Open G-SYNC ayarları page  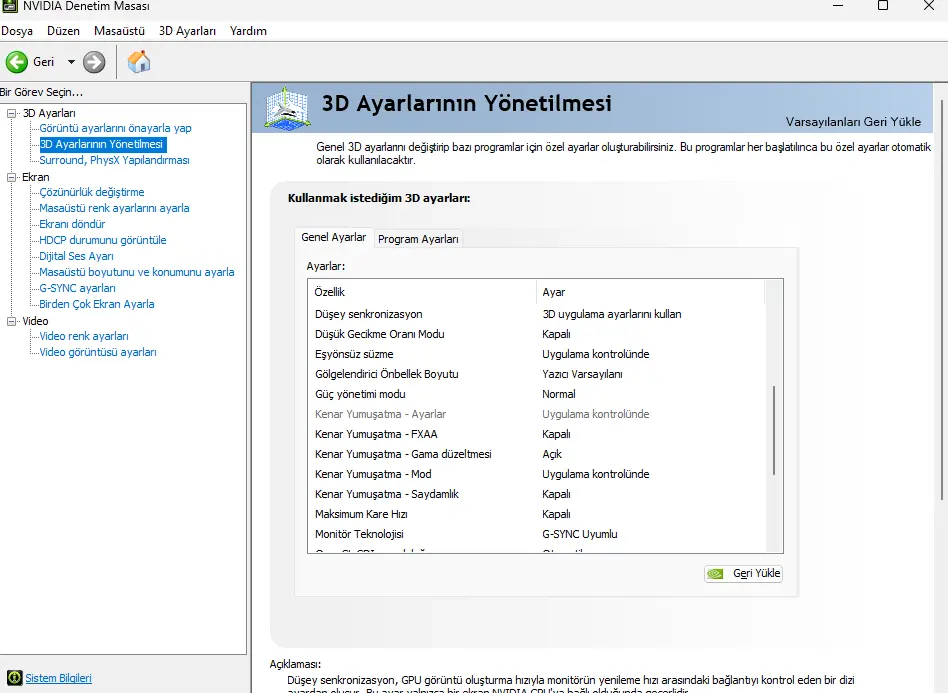[77, 288]
